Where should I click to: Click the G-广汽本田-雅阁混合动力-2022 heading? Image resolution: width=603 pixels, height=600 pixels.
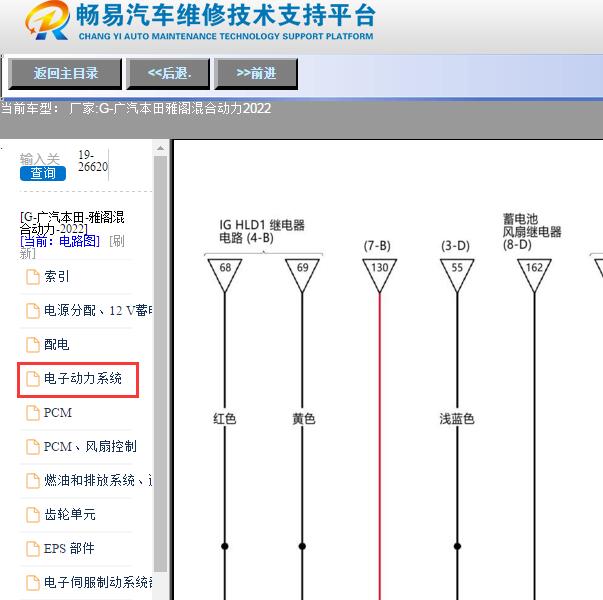pos(72,223)
